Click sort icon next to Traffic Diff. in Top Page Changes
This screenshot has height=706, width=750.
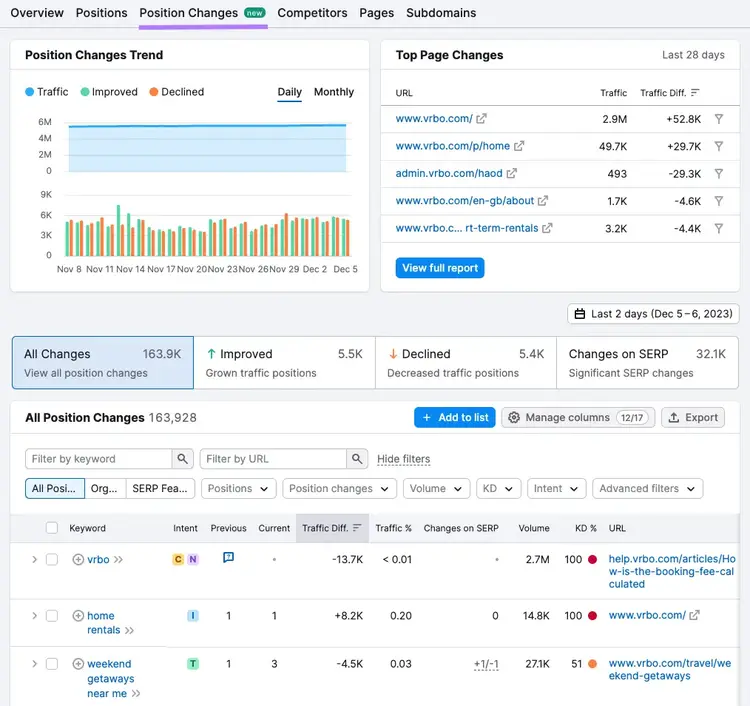coord(695,92)
